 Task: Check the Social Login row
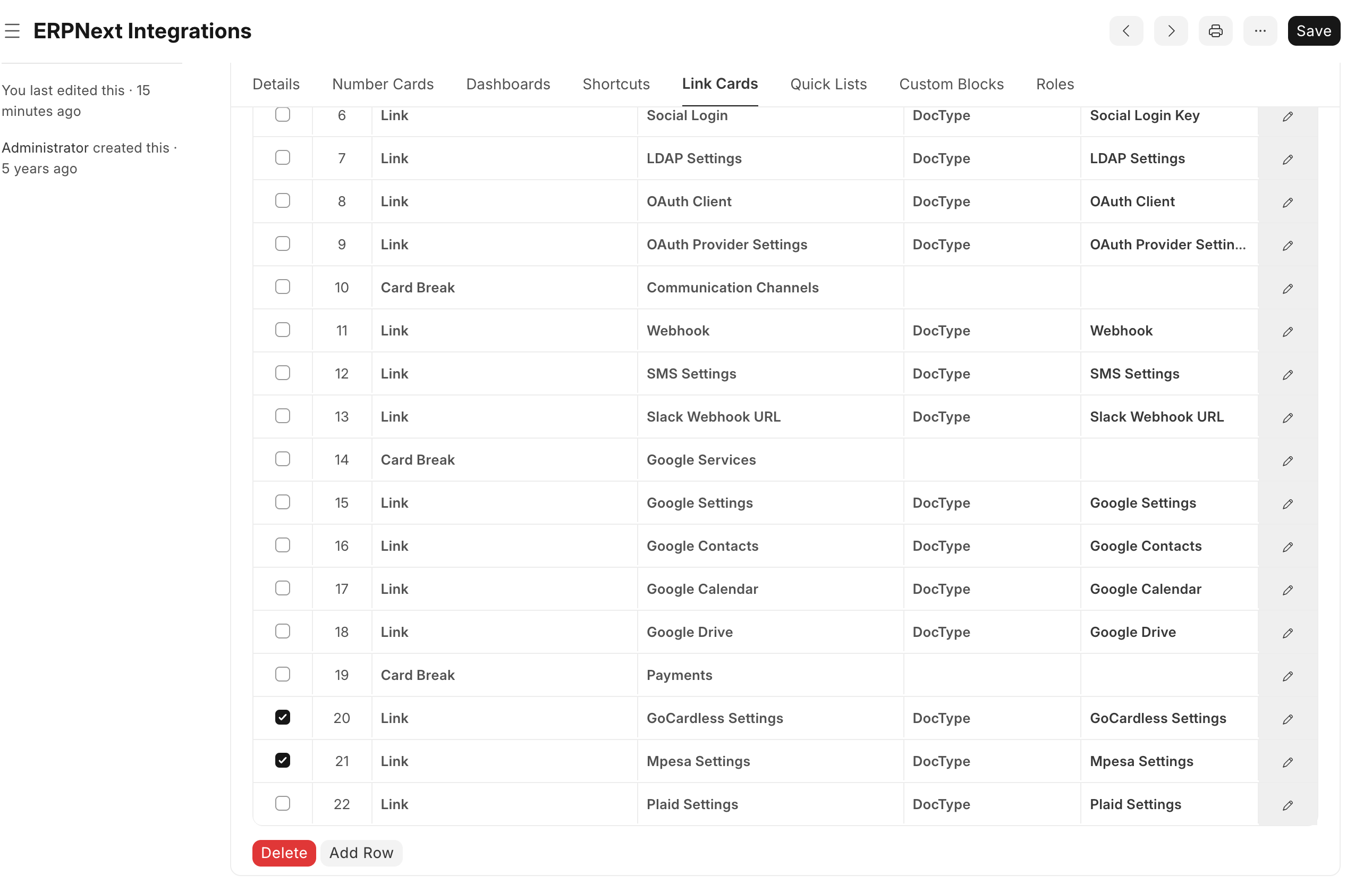283,115
